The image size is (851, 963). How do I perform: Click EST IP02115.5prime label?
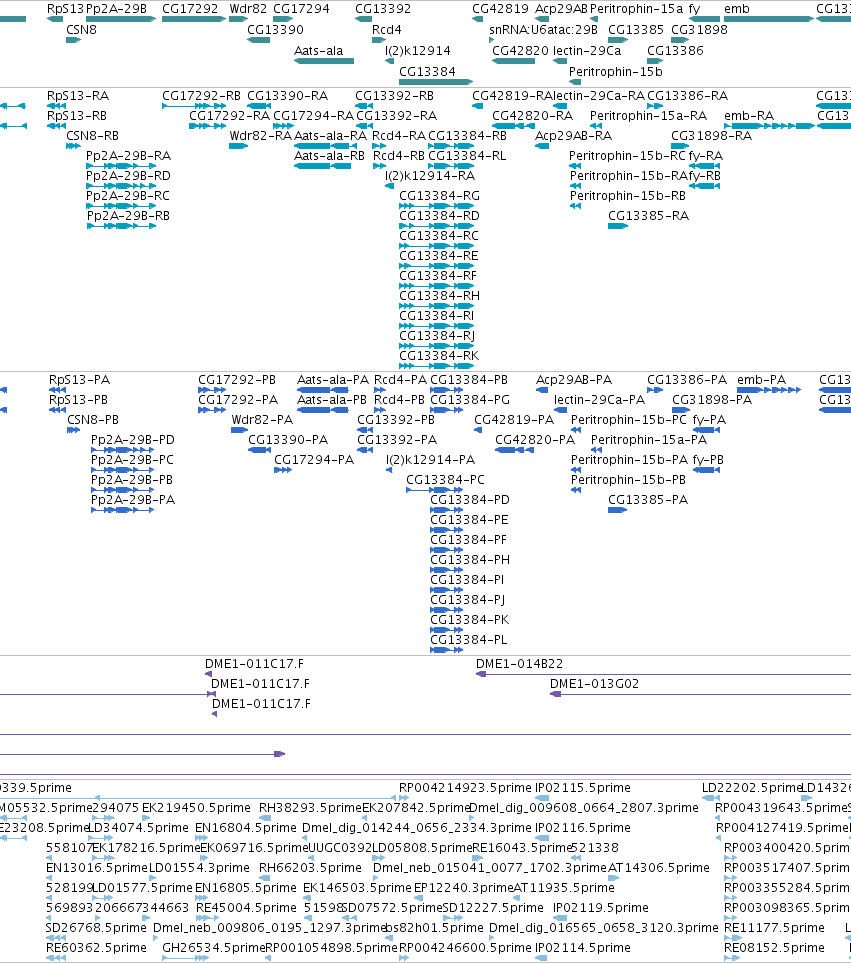tap(583, 787)
